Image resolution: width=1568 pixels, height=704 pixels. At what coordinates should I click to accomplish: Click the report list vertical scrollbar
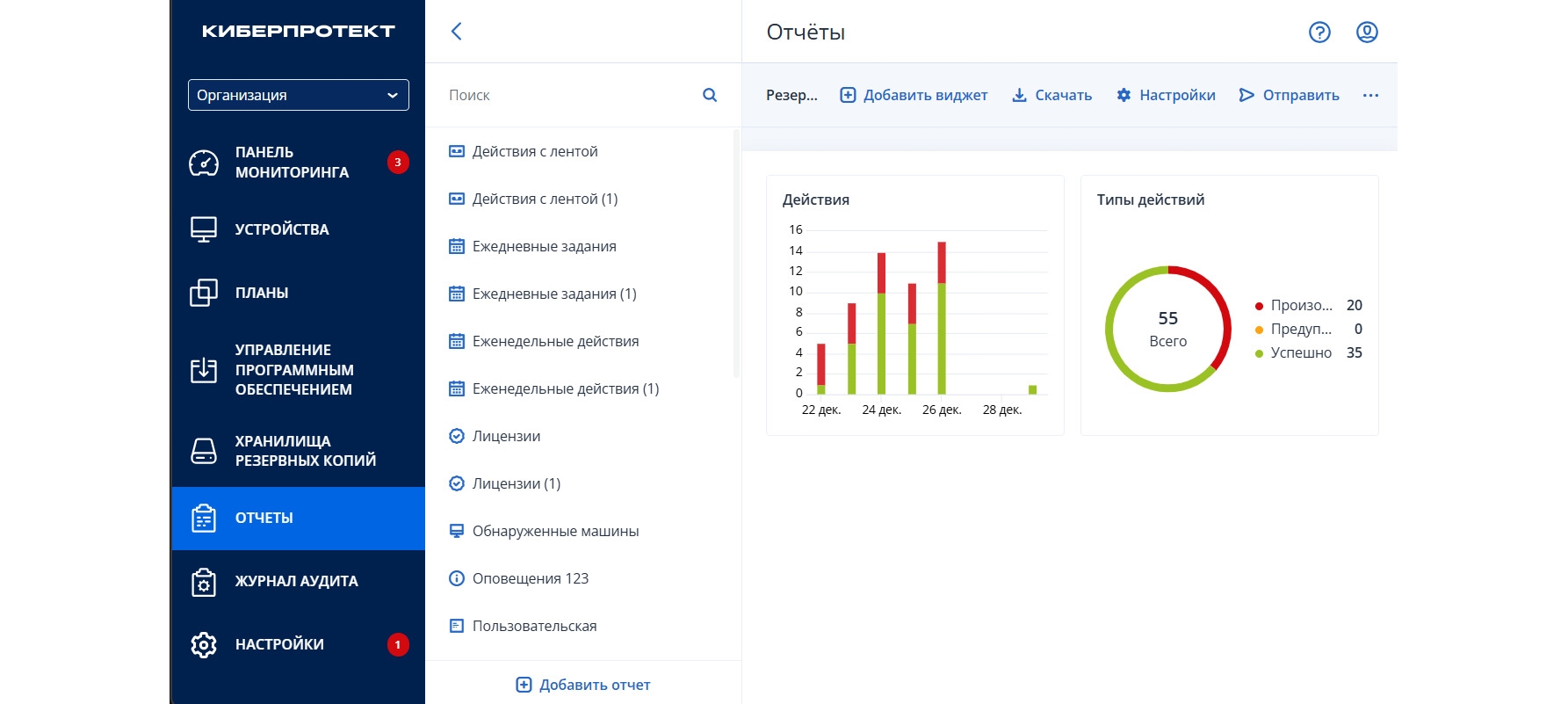click(736, 253)
